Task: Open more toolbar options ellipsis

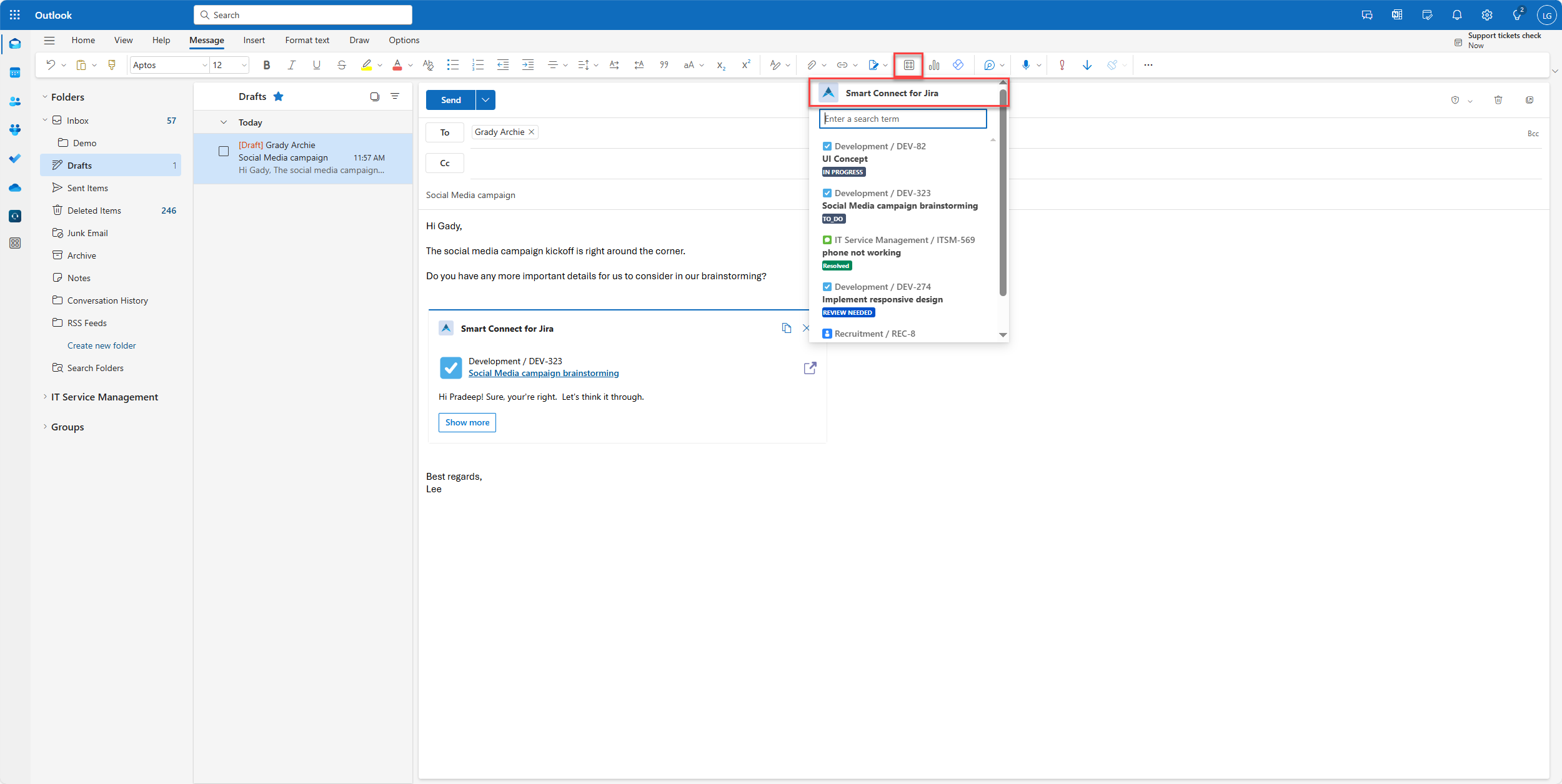Action: 1148,65
